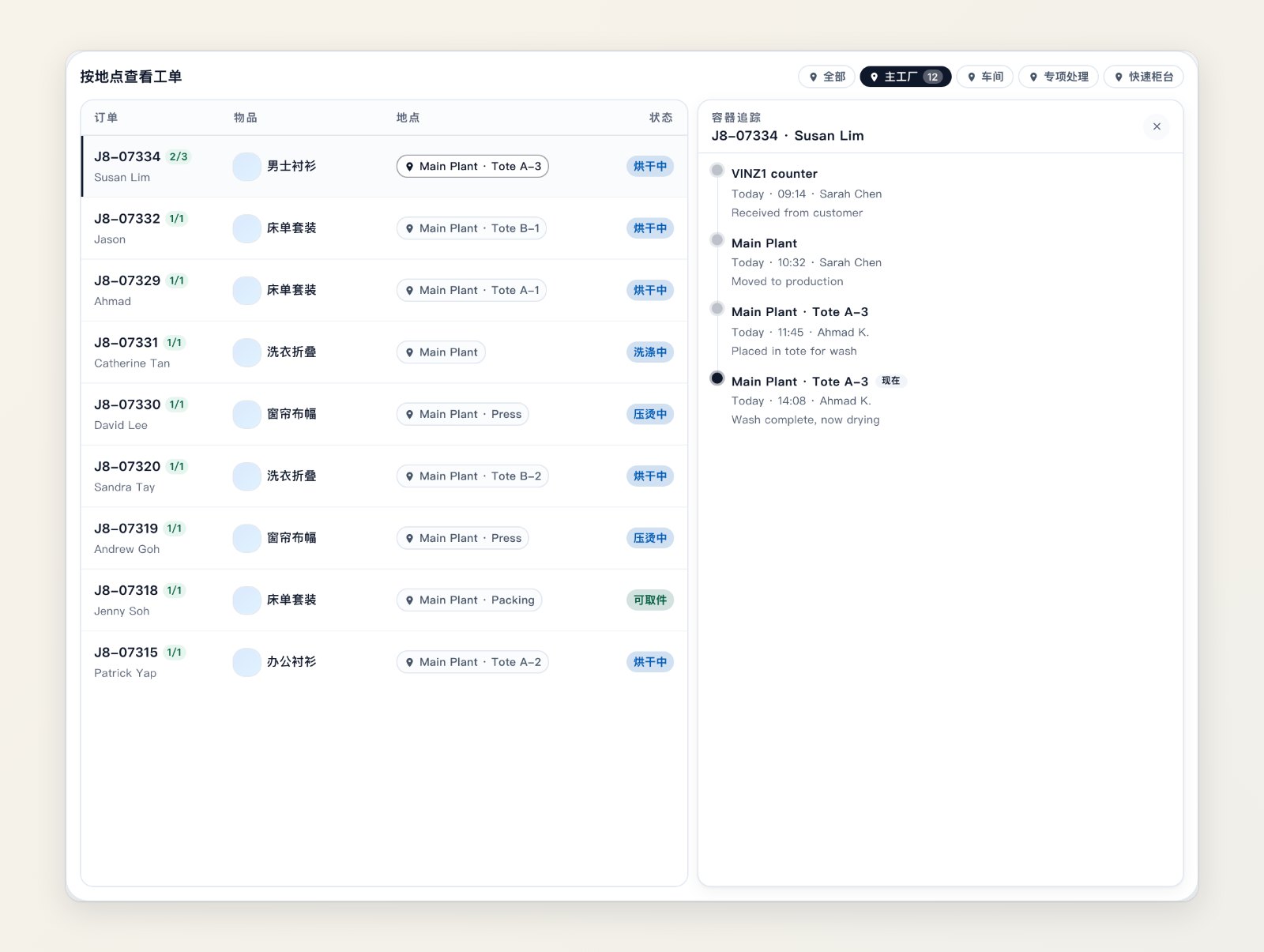The width and height of the screenshot is (1264, 952).
Task: Click Press location chip for J8–07319
Action: point(463,538)
